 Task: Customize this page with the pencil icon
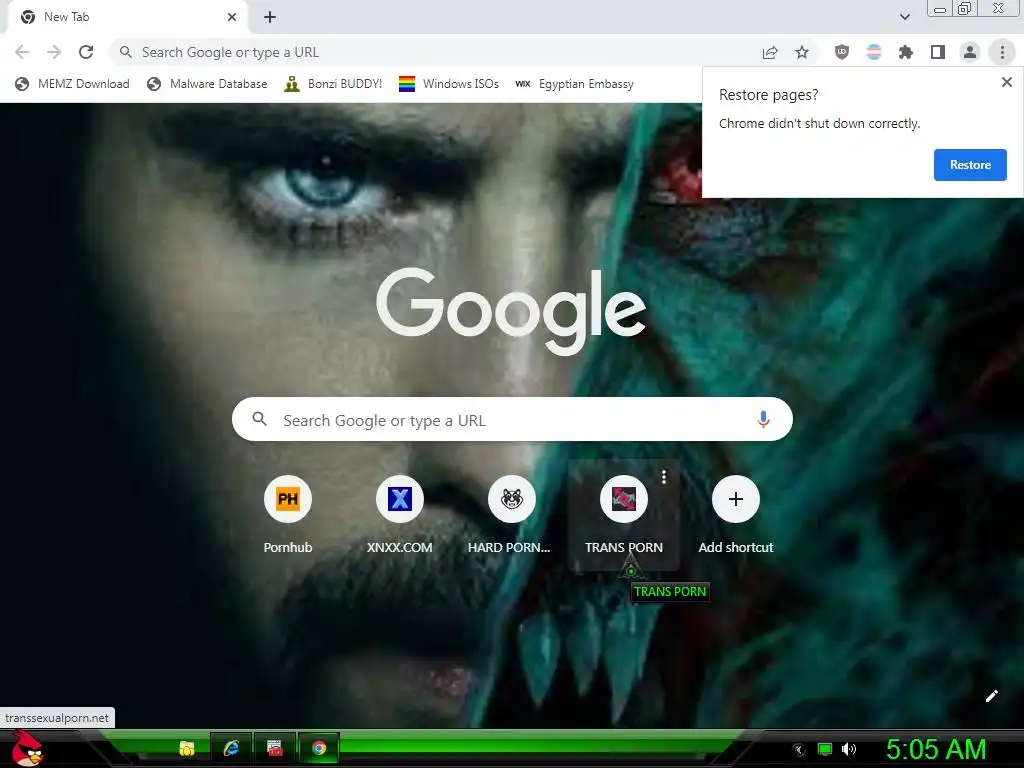(991, 696)
